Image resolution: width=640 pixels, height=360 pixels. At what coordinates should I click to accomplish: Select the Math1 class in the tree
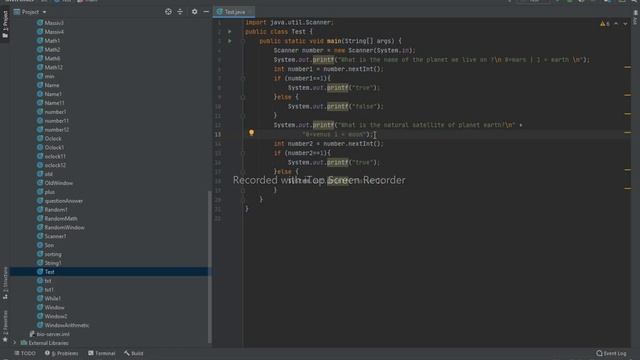tap(52, 41)
